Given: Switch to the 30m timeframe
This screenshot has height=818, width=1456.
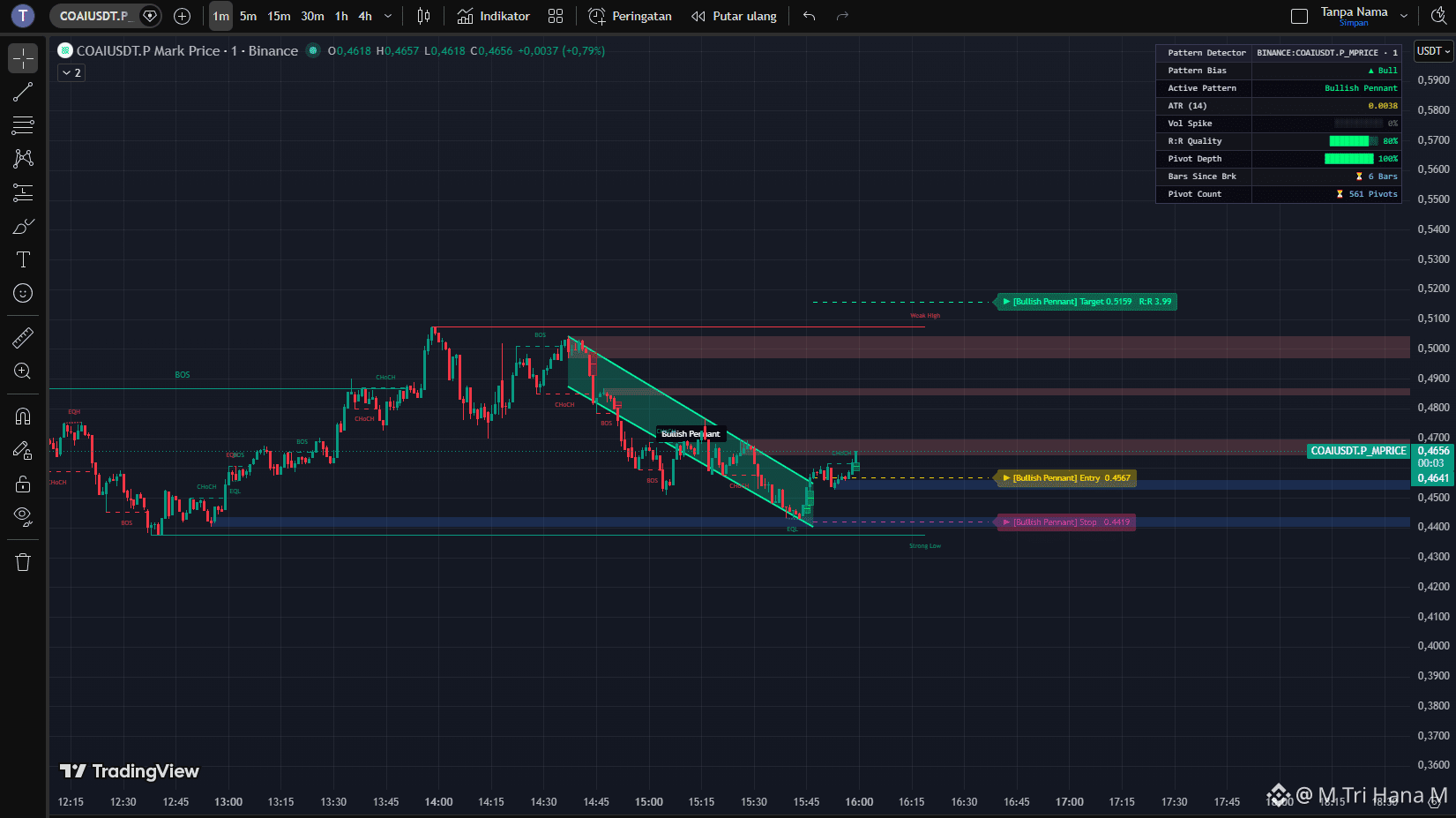Looking at the screenshot, I should 312,16.
